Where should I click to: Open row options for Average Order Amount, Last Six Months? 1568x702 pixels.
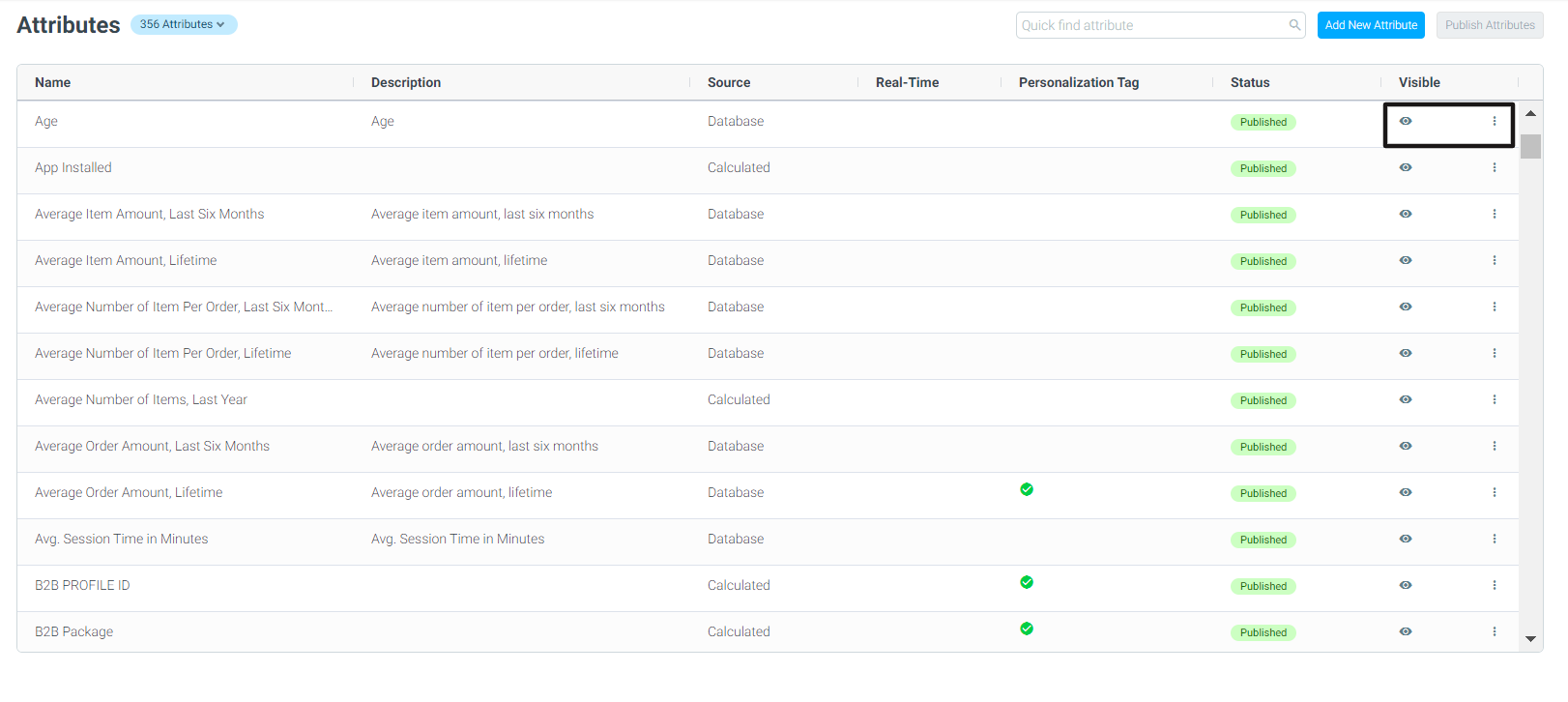(1494, 446)
